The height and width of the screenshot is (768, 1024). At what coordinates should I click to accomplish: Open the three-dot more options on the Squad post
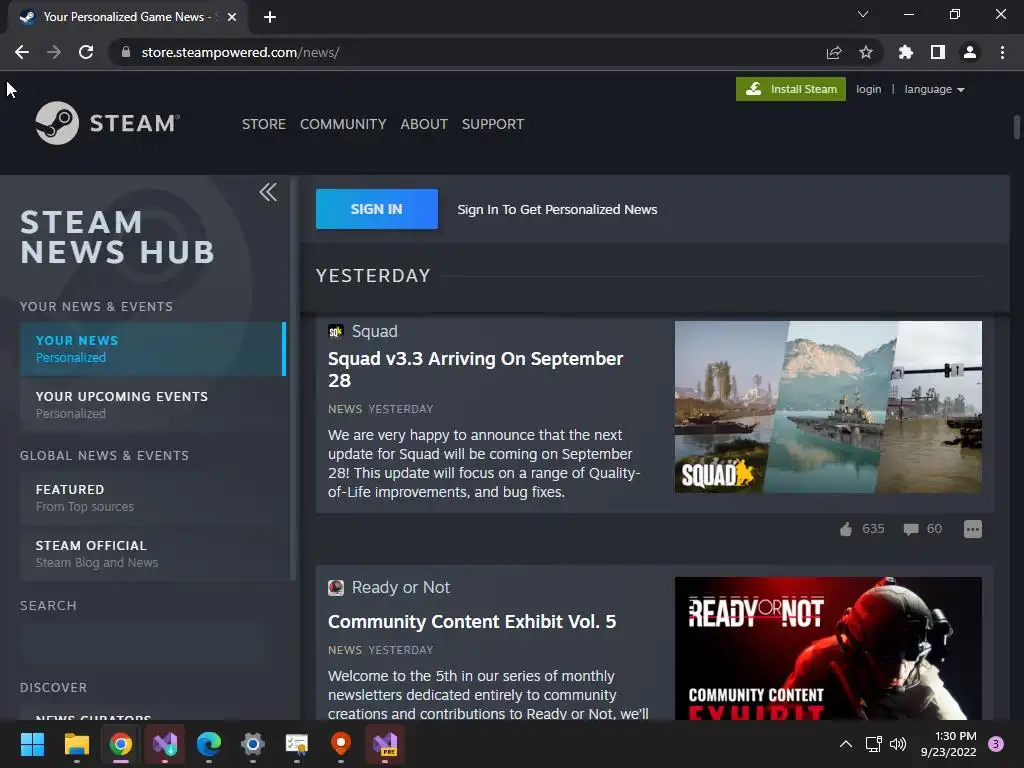tap(972, 529)
